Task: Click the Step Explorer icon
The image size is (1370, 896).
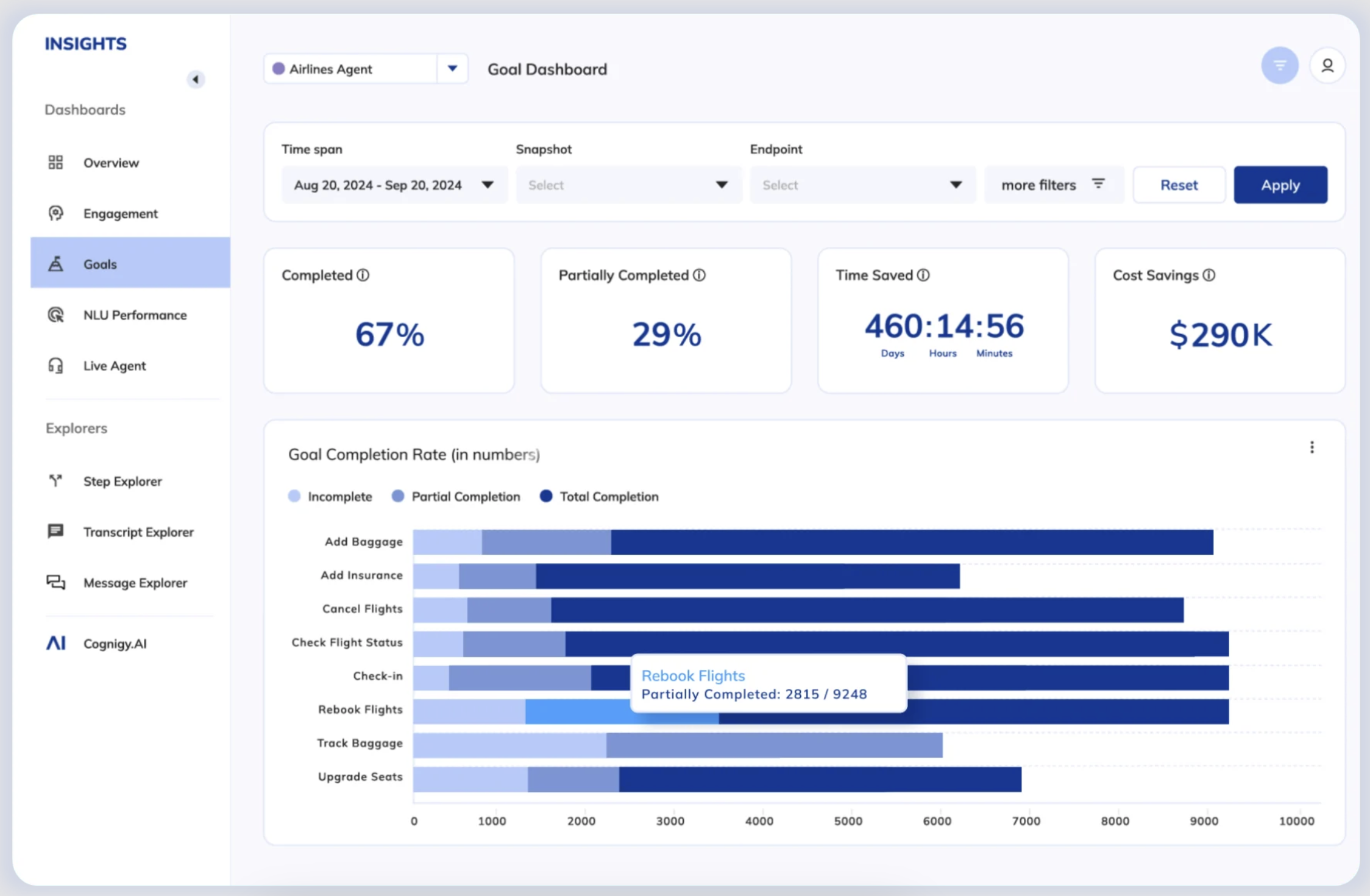Action: (x=55, y=481)
